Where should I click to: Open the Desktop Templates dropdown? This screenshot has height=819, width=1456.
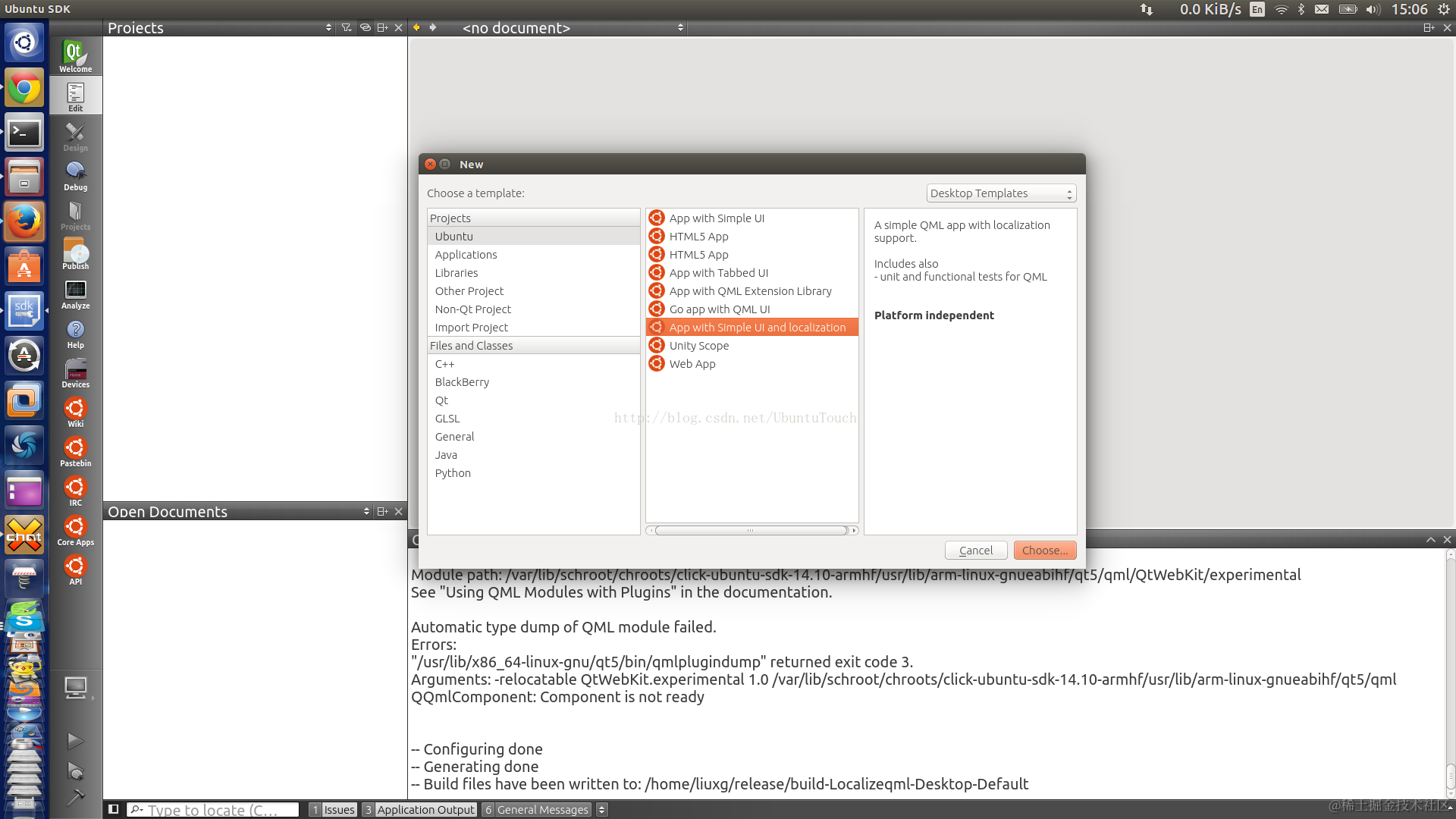[1000, 193]
